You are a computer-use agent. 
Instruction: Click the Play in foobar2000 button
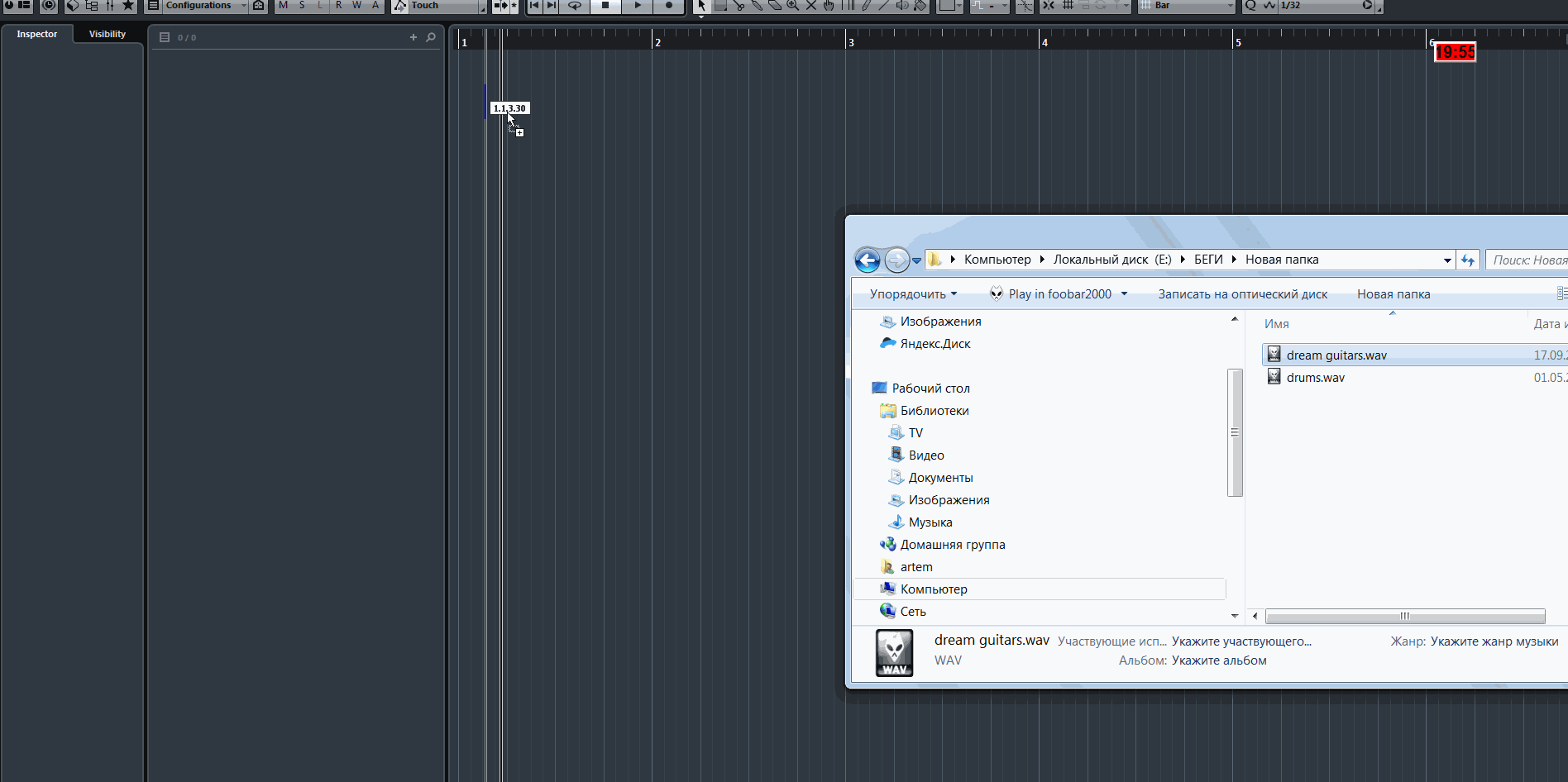[x=1051, y=294]
